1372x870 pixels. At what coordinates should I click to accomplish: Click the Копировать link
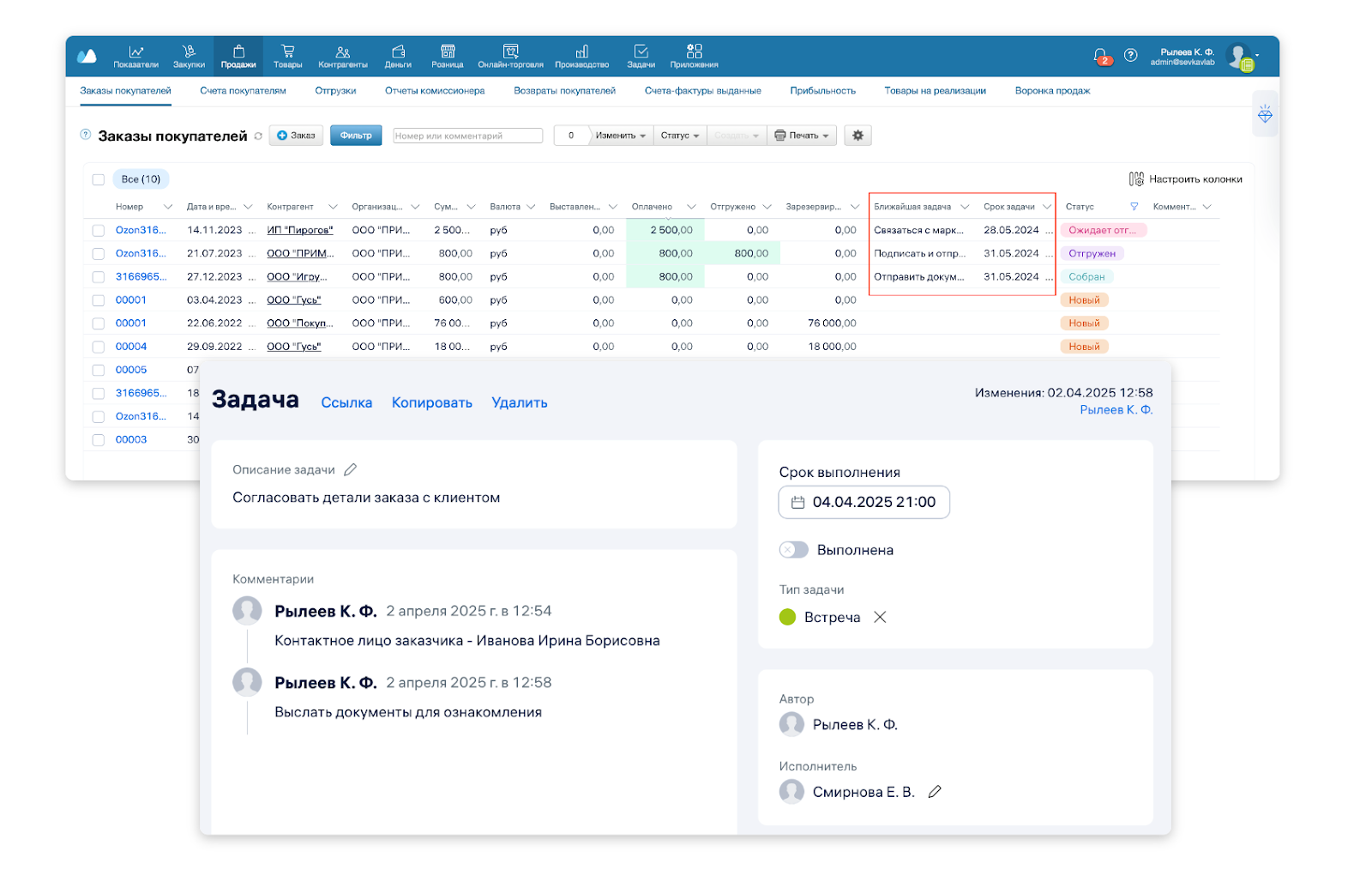(431, 403)
